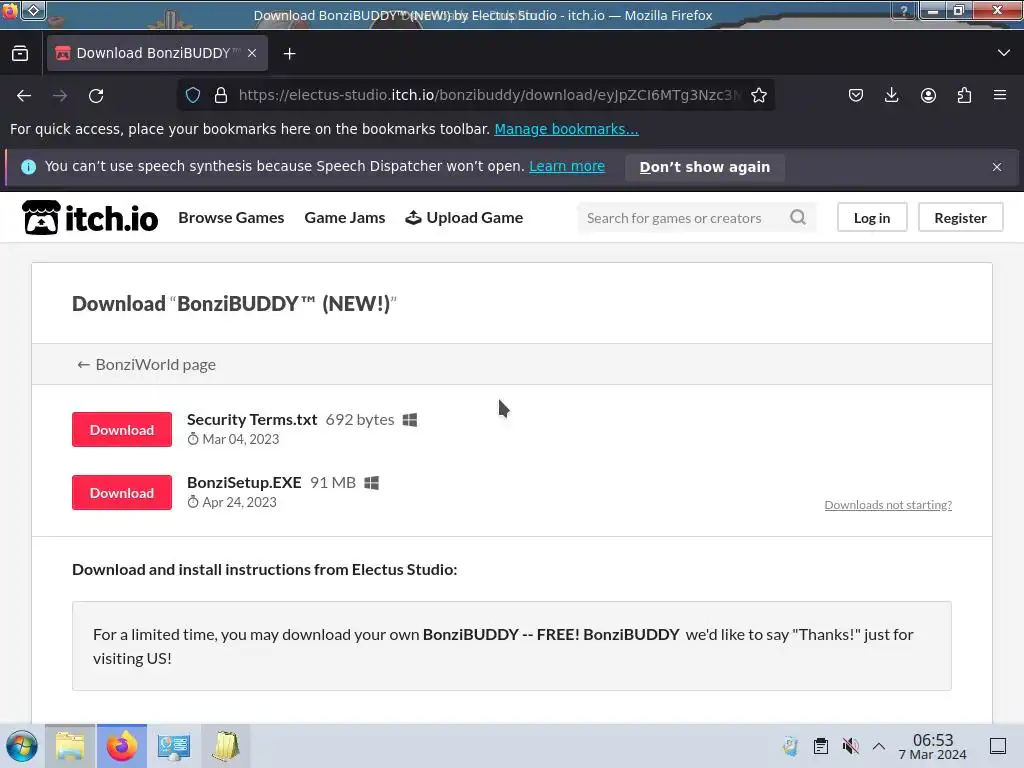The height and width of the screenshot is (768, 1024).
Task: Bookmark this page with the star icon
Action: point(758,95)
